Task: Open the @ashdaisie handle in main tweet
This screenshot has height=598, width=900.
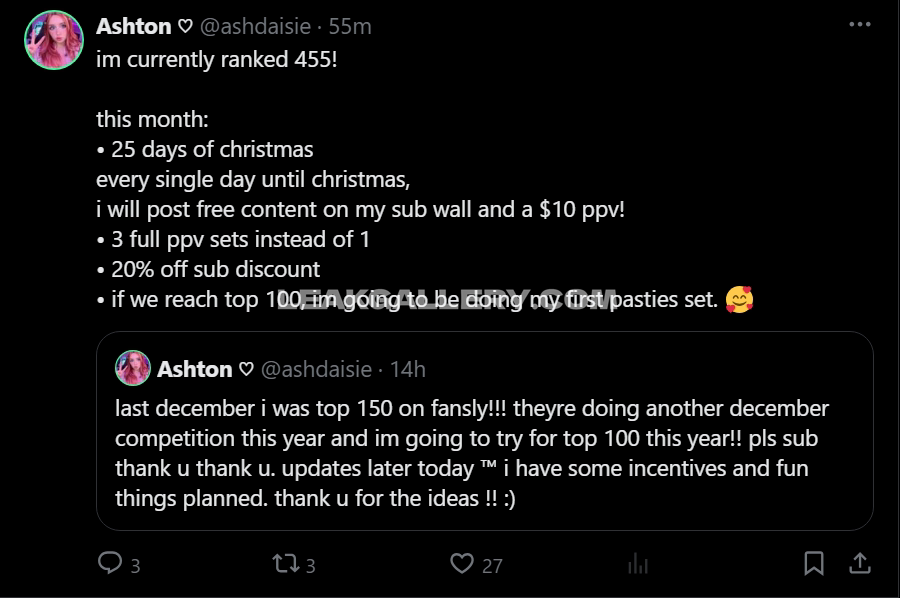Action: pos(259,26)
